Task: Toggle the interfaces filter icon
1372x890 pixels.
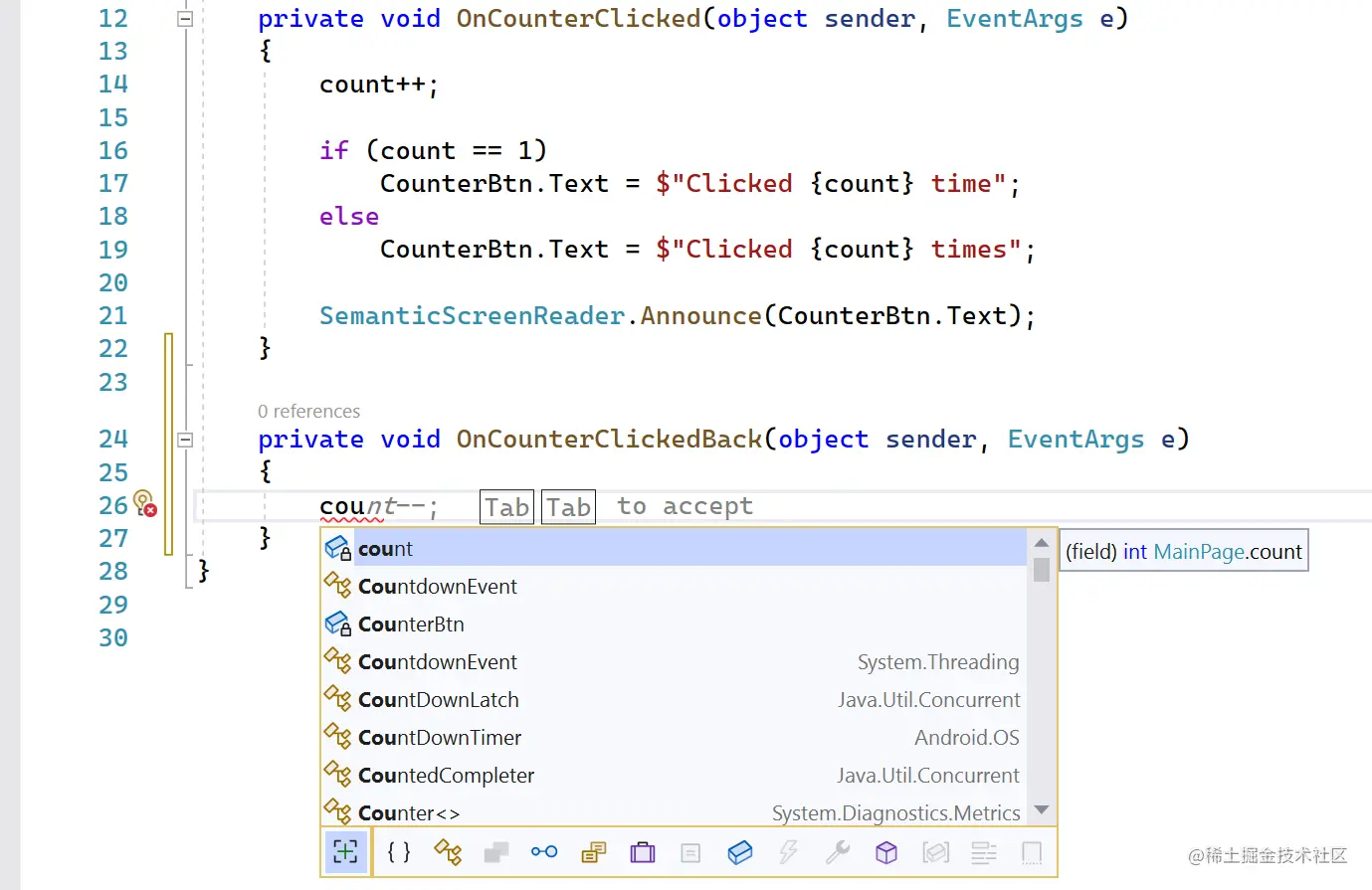Action: (x=544, y=852)
